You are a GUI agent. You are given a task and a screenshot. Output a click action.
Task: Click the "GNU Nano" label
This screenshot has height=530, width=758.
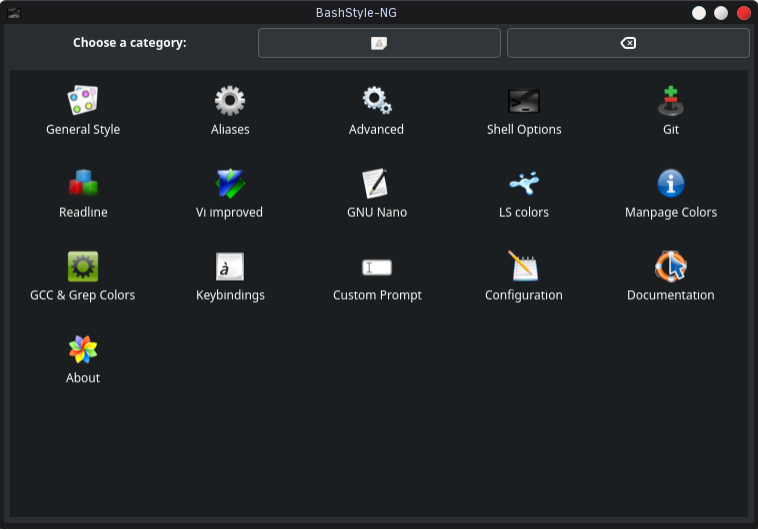pyautogui.click(x=377, y=212)
